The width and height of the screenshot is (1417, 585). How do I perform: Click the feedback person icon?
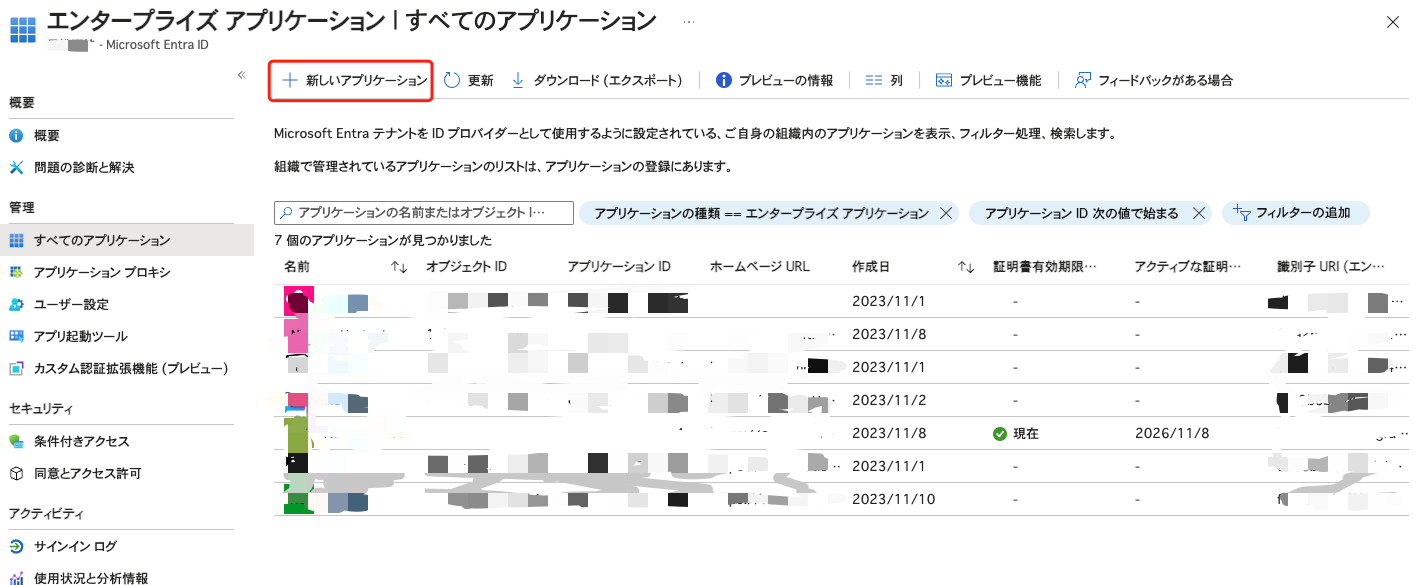pyautogui.click(x=1082, y=80)
